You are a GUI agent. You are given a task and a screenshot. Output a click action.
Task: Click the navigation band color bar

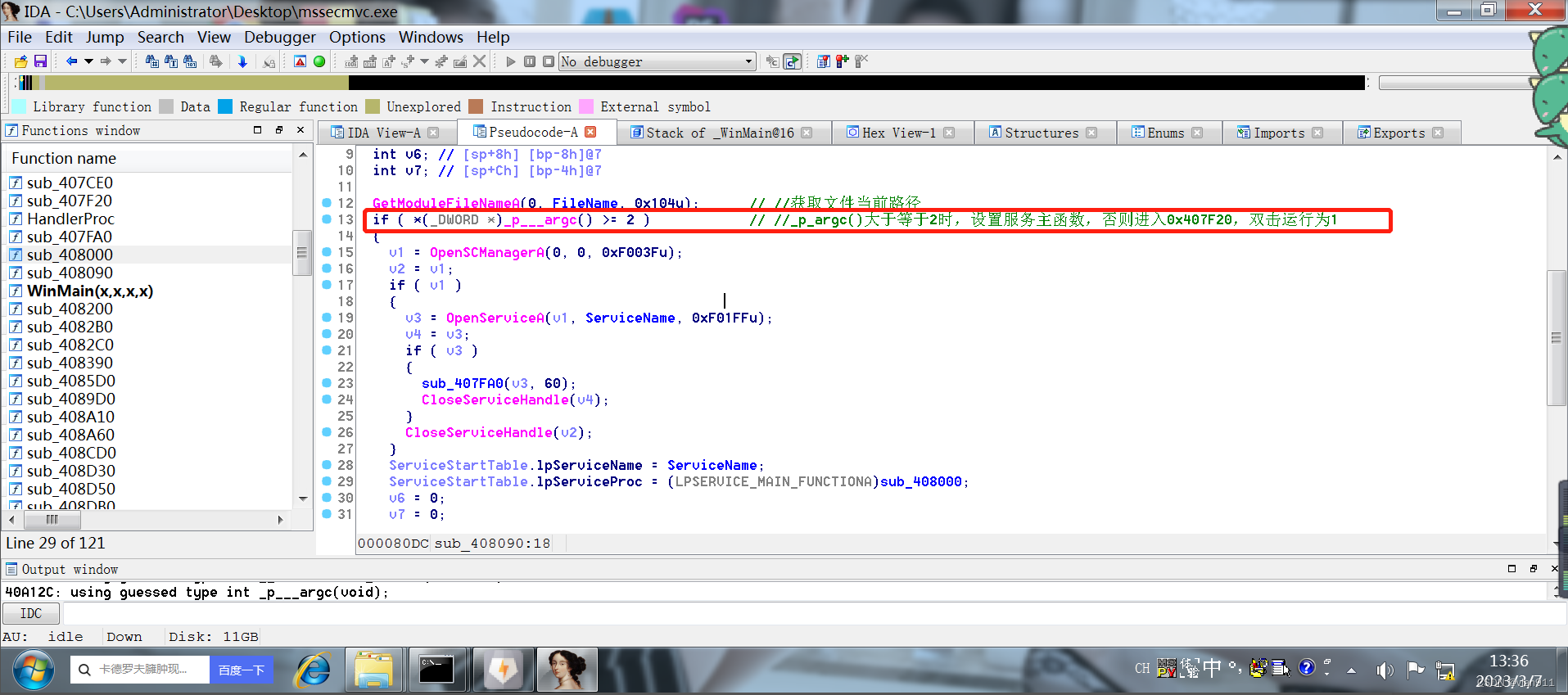coord(692,82)
